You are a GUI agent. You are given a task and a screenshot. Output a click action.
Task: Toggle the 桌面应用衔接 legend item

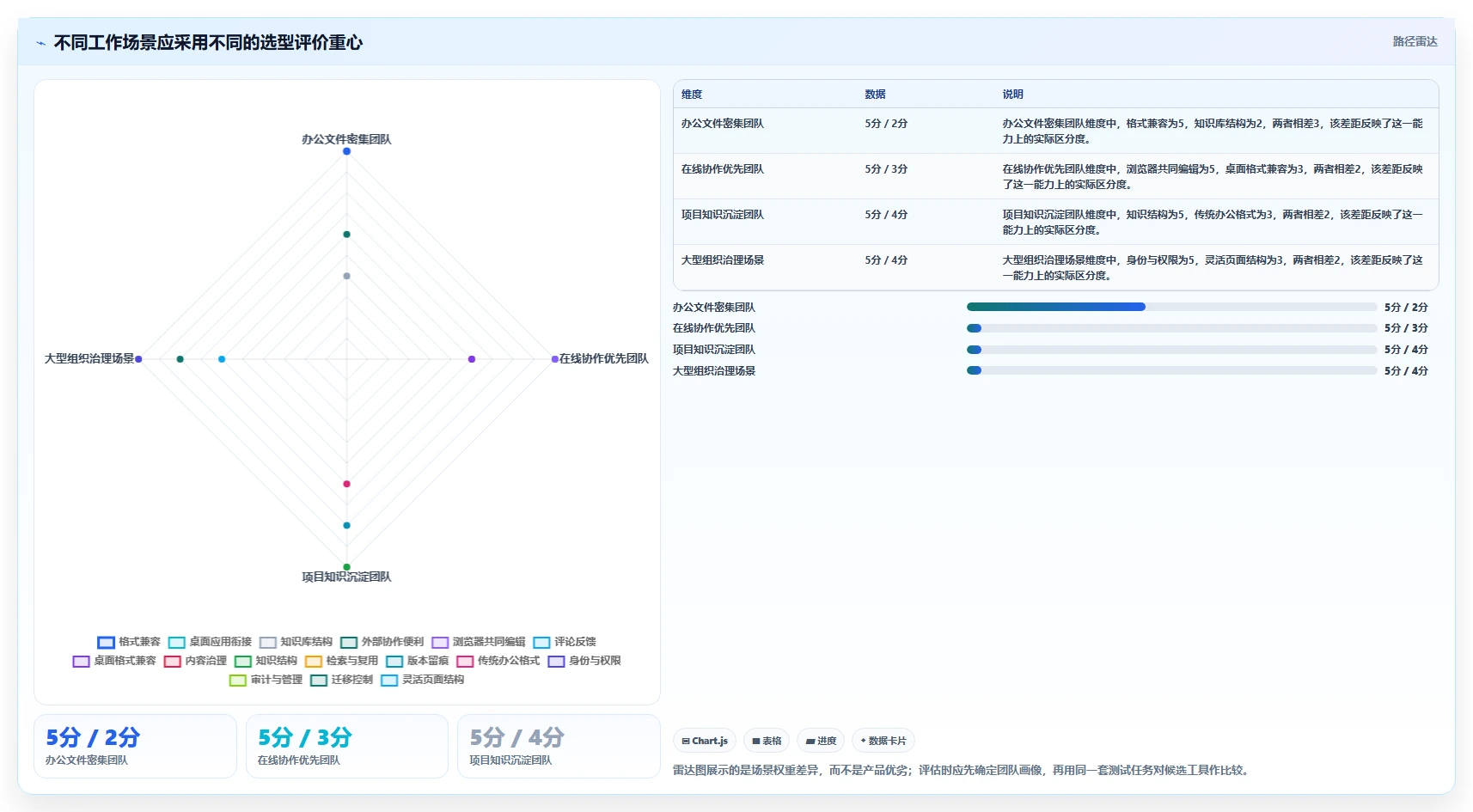(x=211, y=642)
